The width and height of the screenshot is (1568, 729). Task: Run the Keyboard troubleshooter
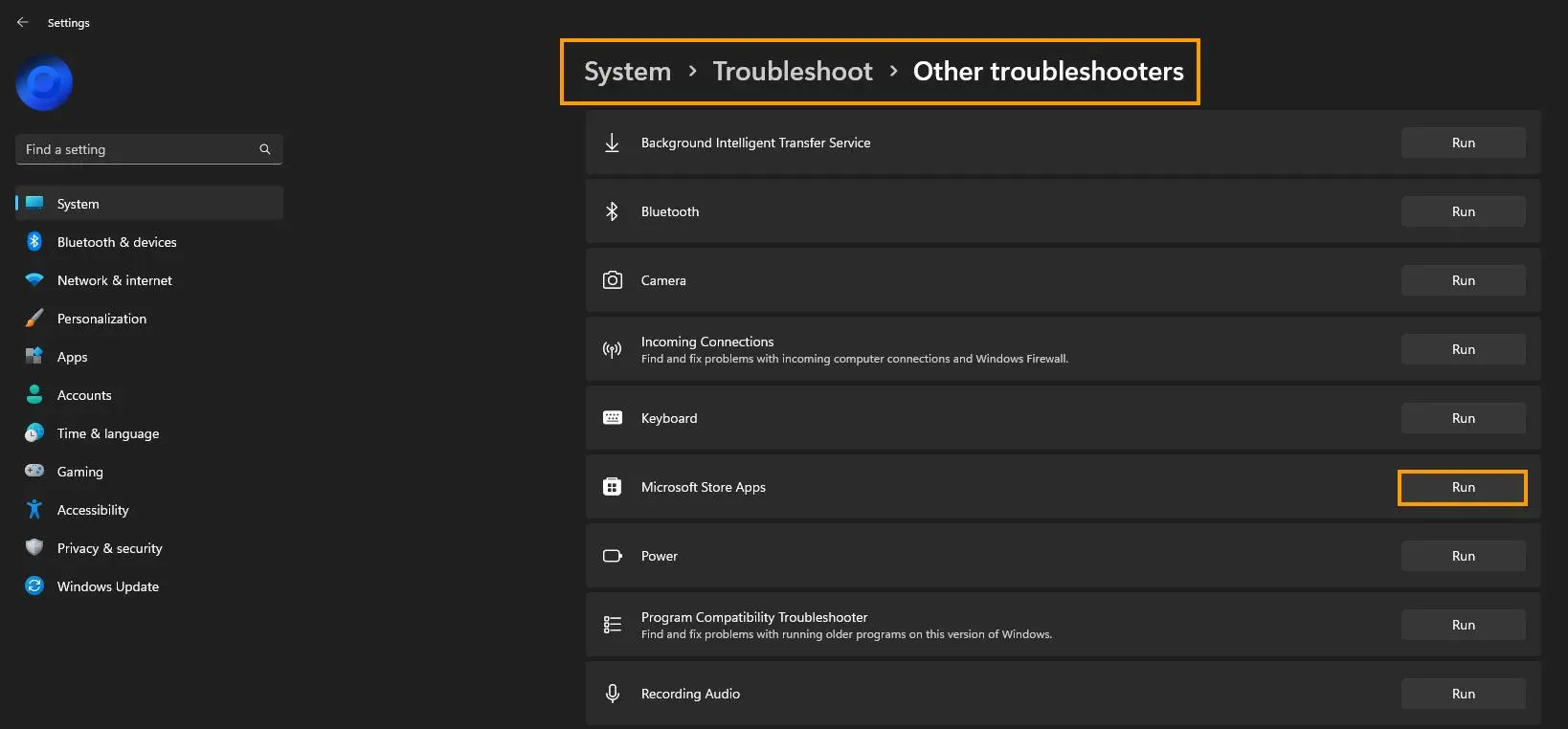1463,418
